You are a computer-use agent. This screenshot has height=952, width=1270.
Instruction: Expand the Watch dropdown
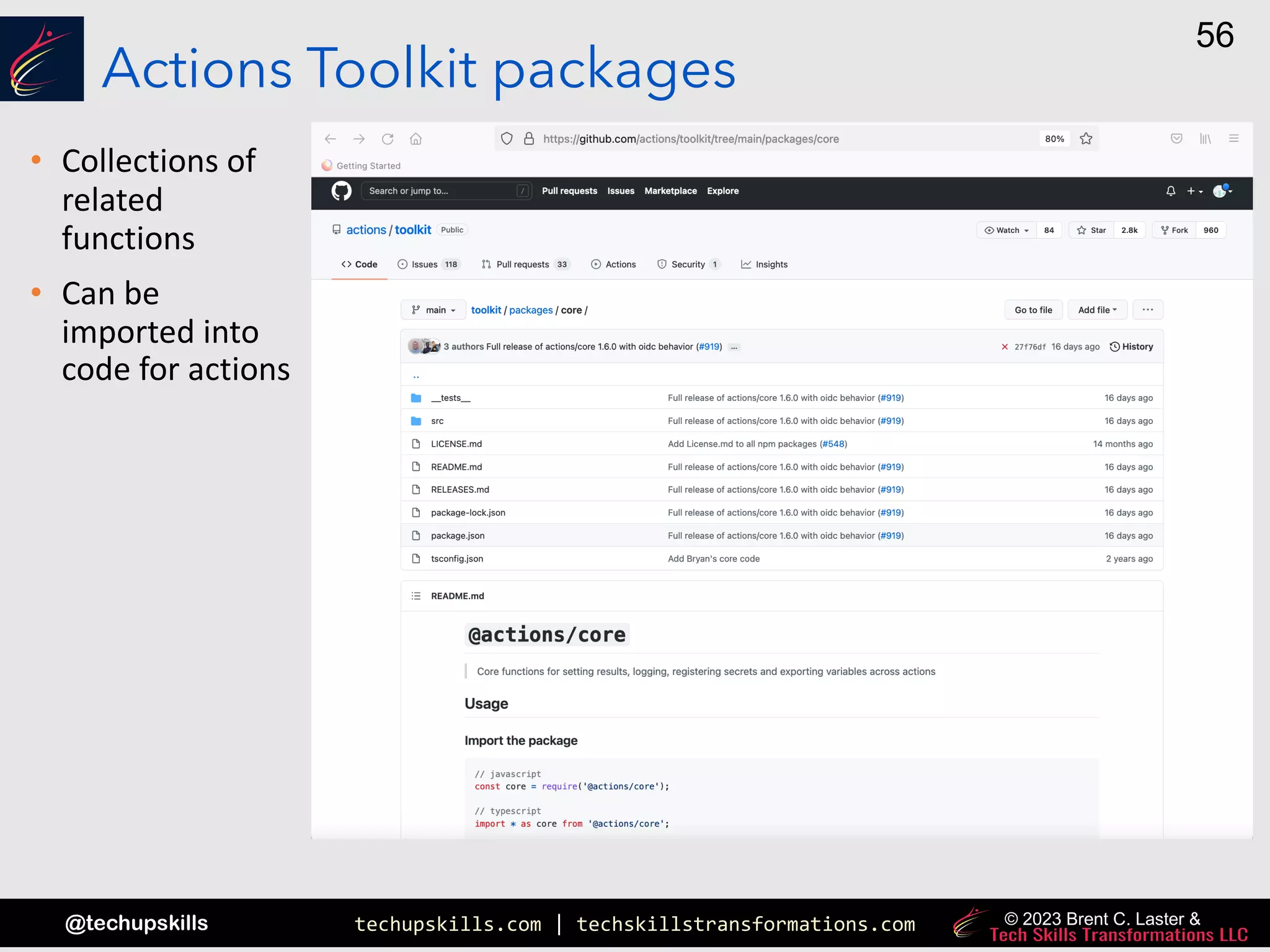pyautogui.click(x=1007, y=230)
